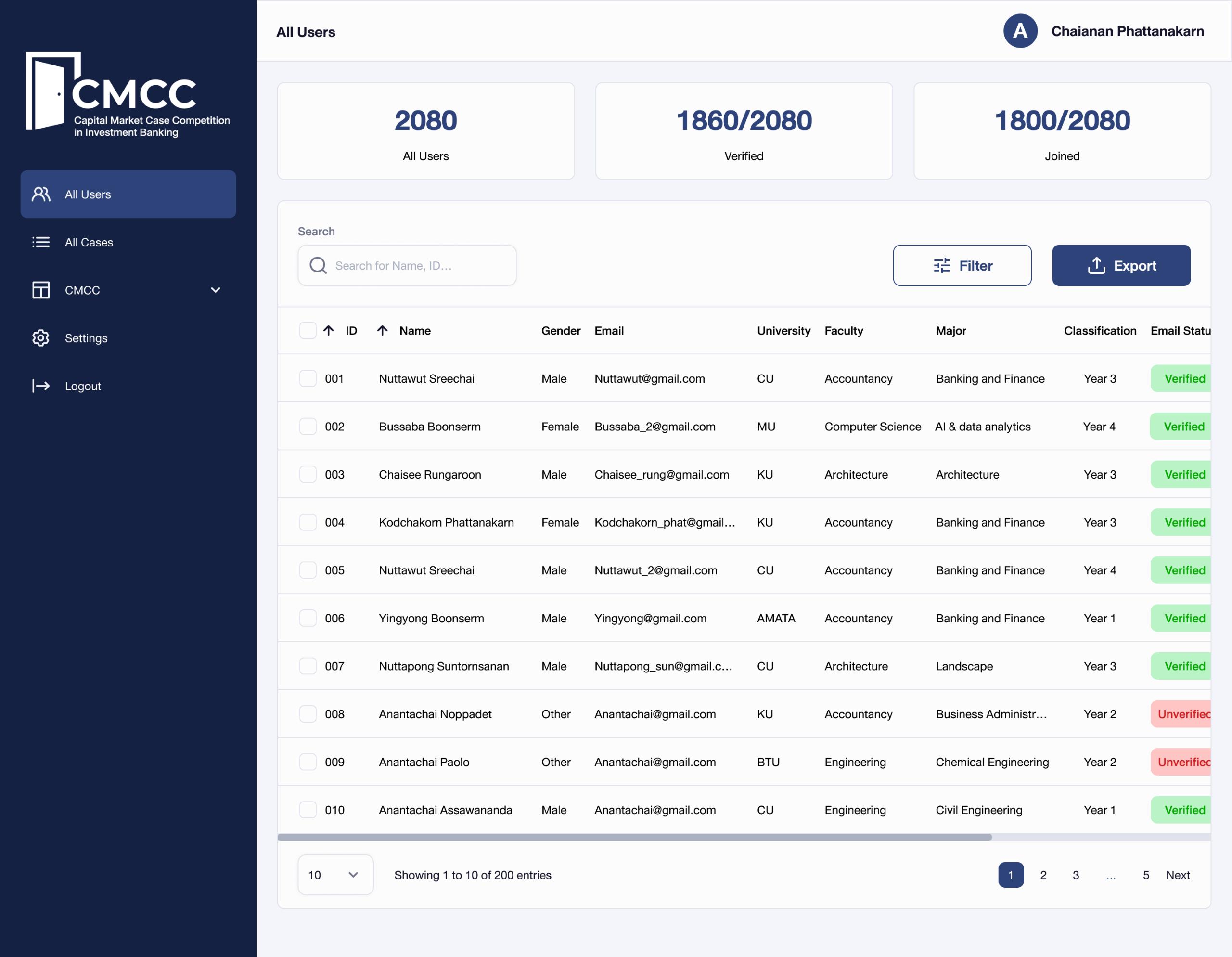Screen dimensions: 1232x957
Task: Toggle checkbox for user ID 001
Action: (x=308, y=378)
